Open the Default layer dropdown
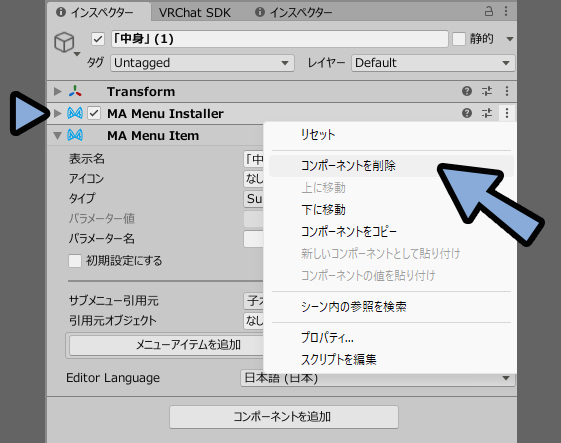This screenshot has width=561, height=443. pos(433,63)
